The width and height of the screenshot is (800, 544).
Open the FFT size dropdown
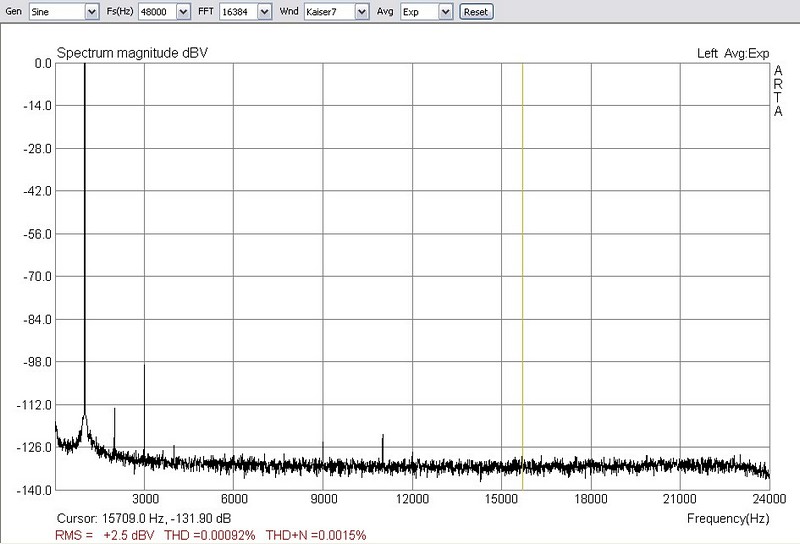click(x=245, y=12)
